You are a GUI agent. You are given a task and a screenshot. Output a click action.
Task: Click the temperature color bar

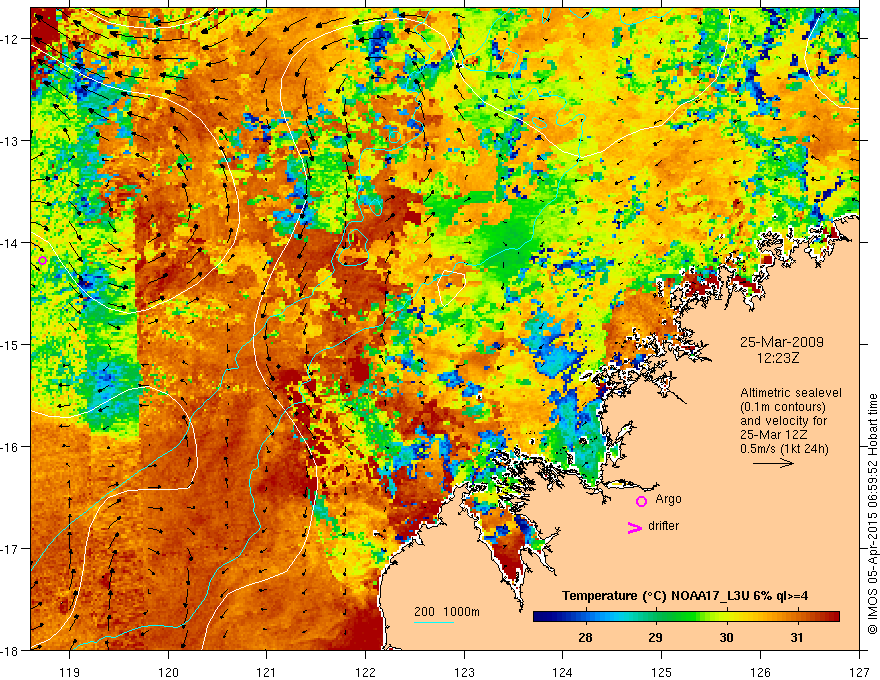(x=686, y=617)
